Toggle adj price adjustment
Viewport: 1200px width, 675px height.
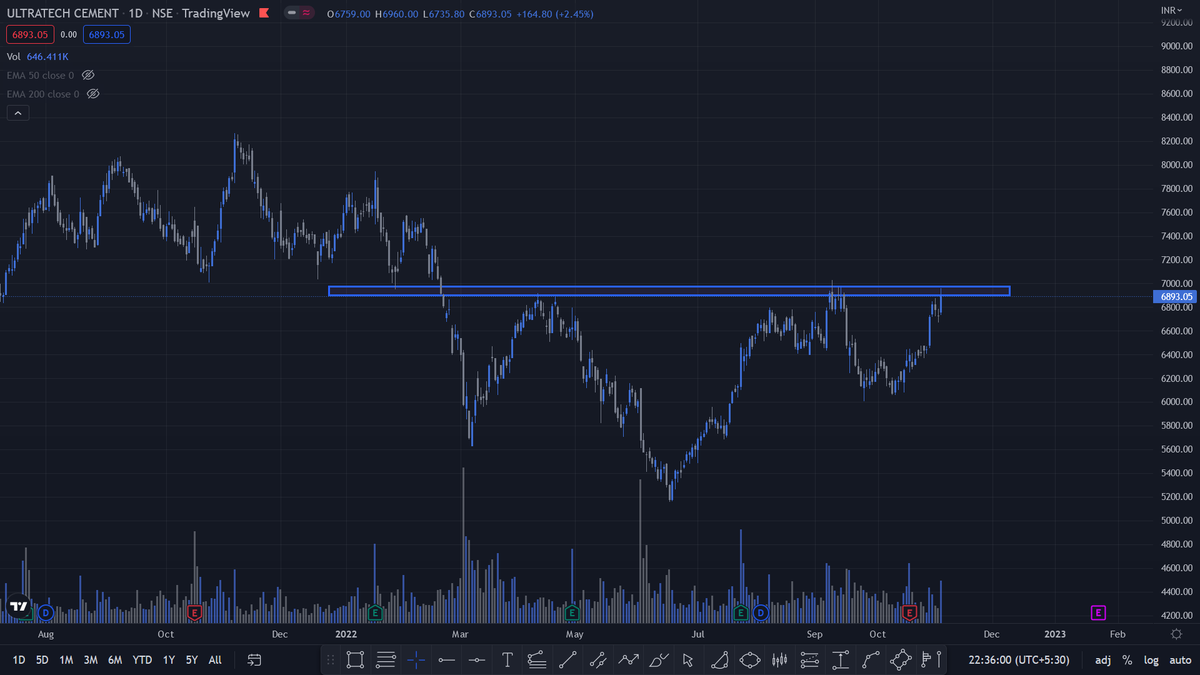(1103, 660)
